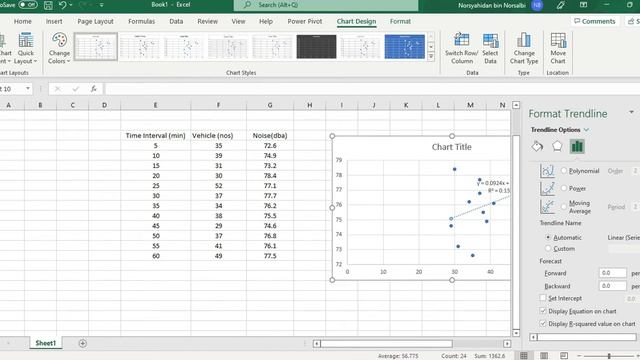The image size is (640, 360).
Task: Add a new sheet with plus icon
Action: click(82, 343)
